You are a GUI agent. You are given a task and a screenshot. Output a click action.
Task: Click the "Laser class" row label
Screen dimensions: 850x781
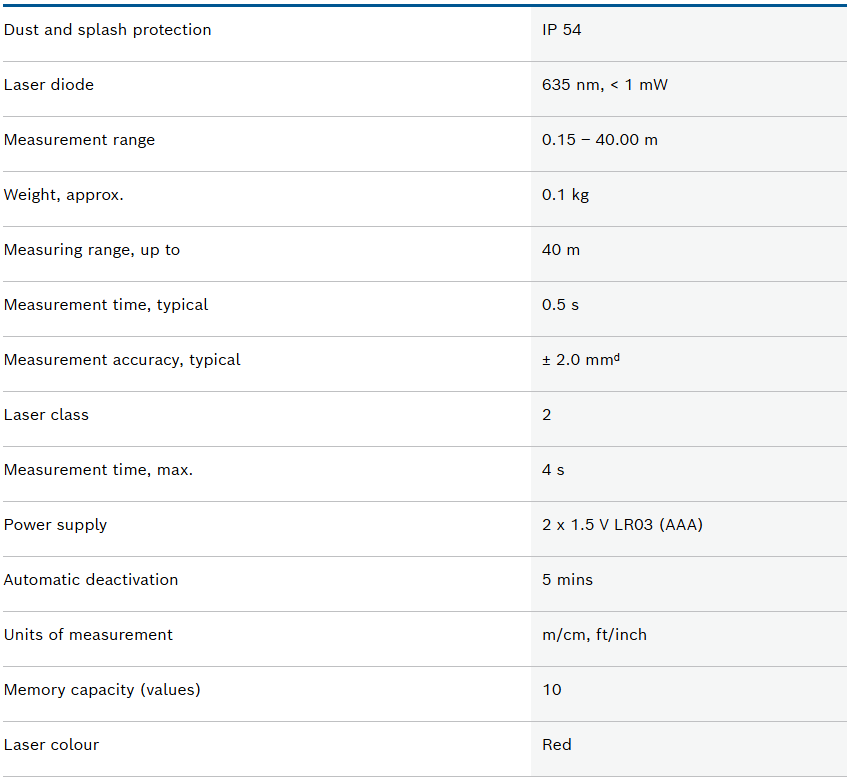coord(46,415)
